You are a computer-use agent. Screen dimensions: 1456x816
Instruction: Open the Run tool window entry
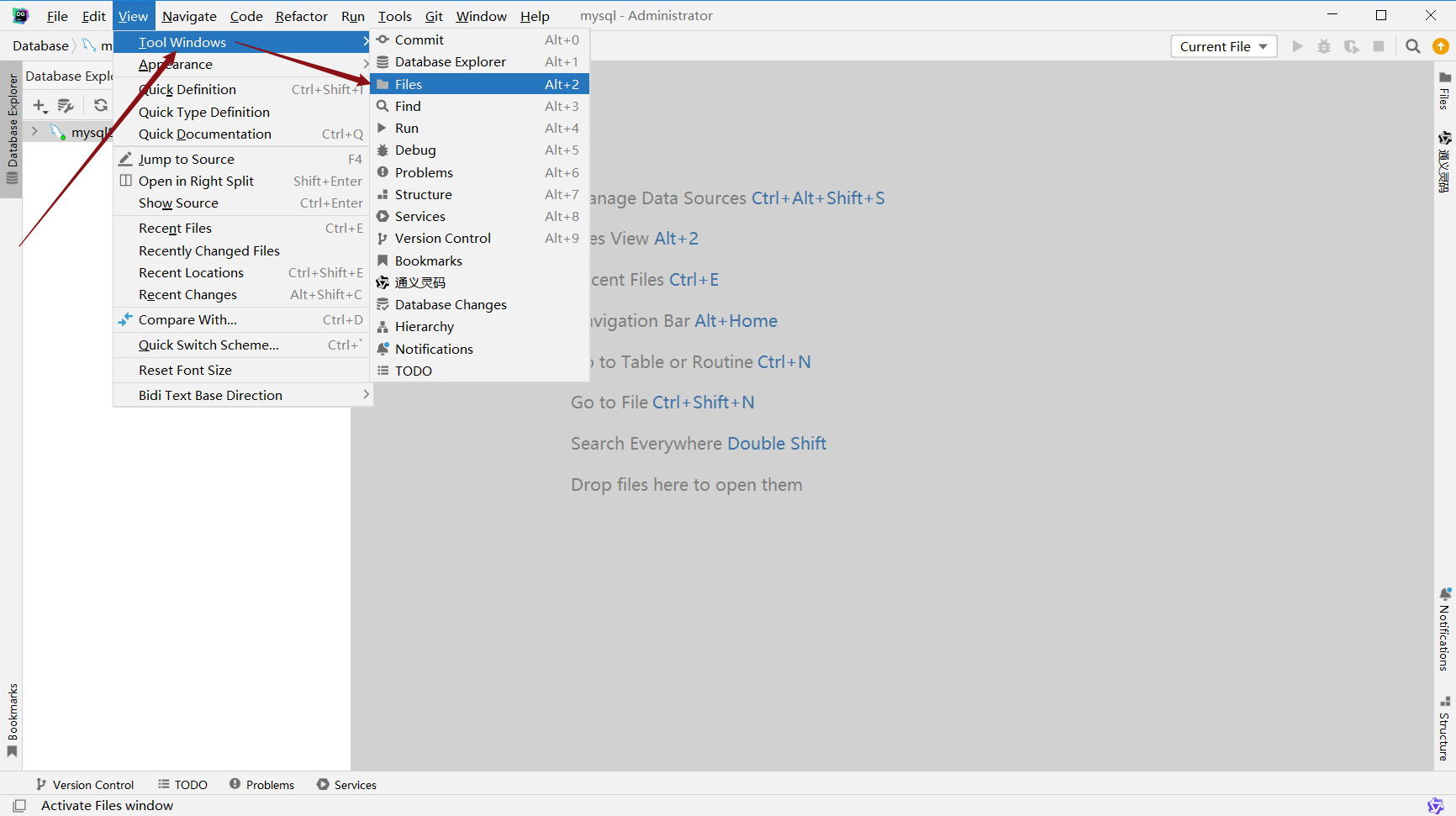coord(479,128)
